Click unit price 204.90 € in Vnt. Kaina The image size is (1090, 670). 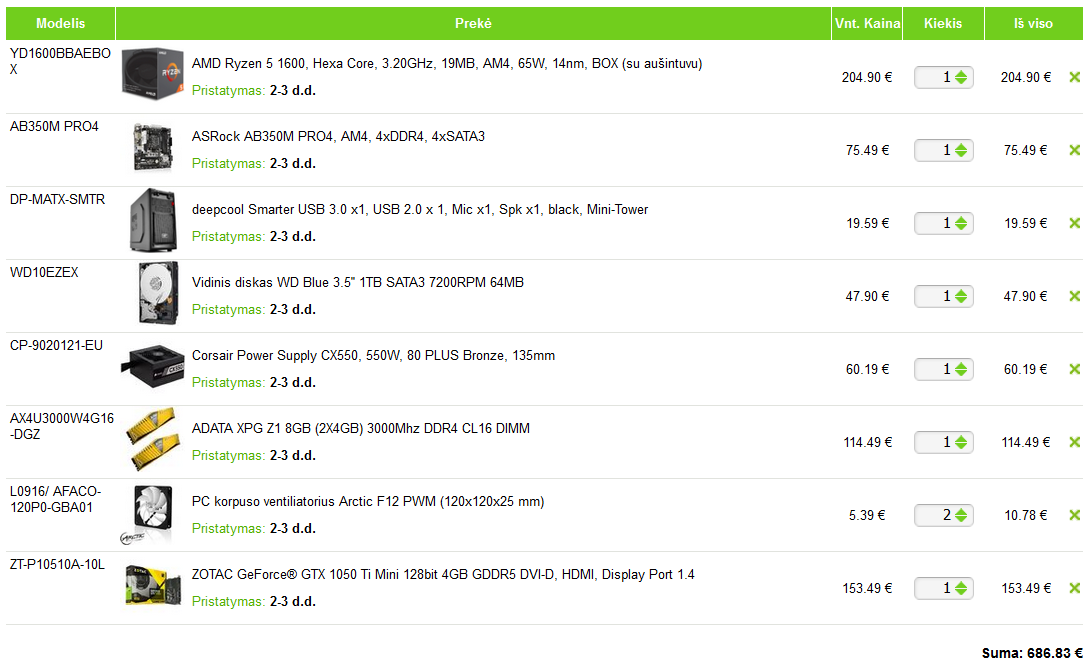pyautogui.click(x=867, y=77)
